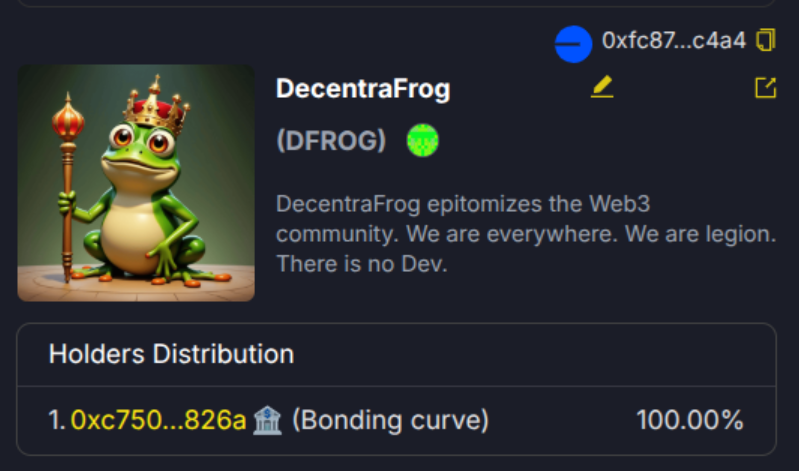Click the (Bonding curve) label
The width and height of the screenshot is (799, 471).
coord(390,420)
